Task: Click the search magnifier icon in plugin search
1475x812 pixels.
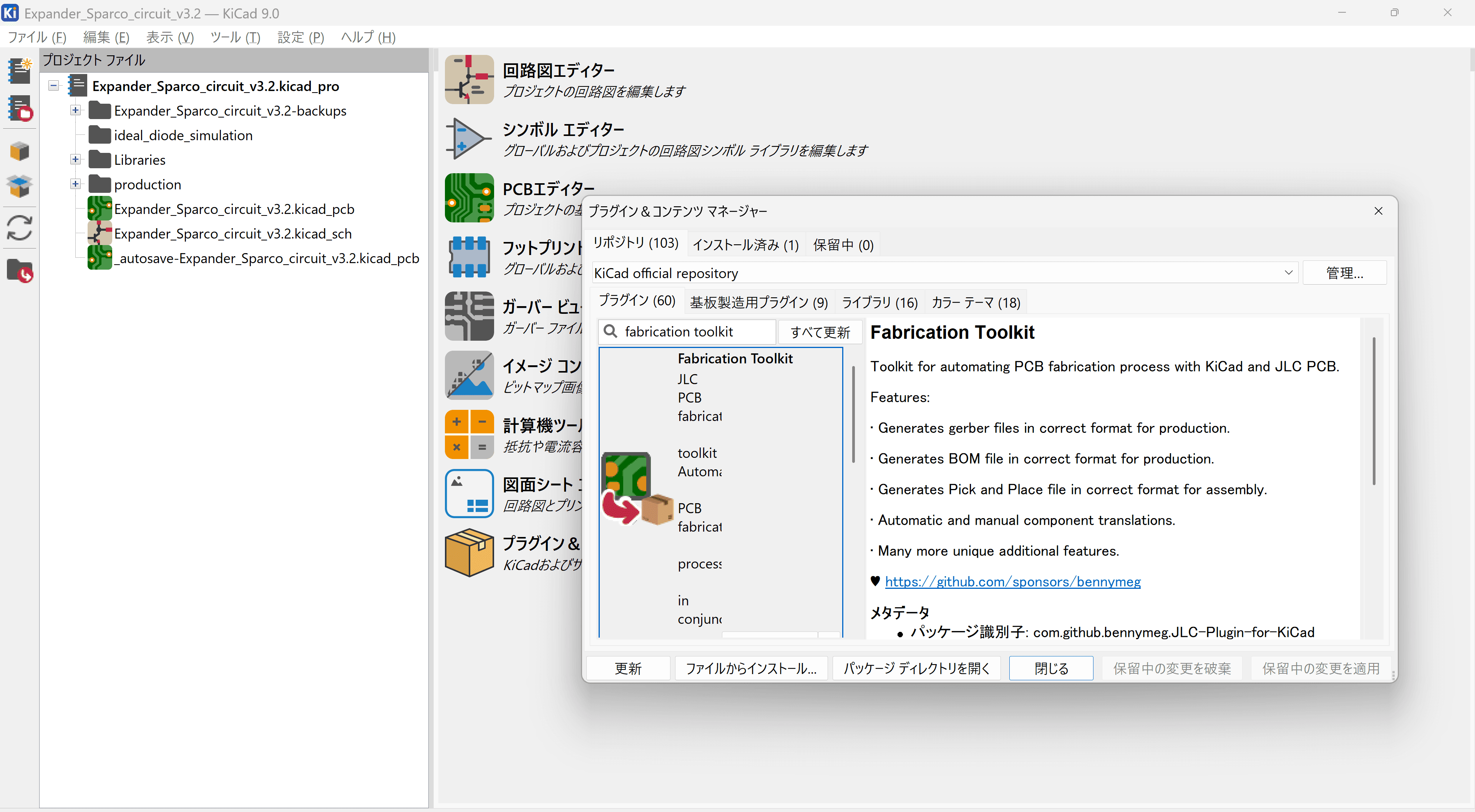Action: tap(611, 331)
